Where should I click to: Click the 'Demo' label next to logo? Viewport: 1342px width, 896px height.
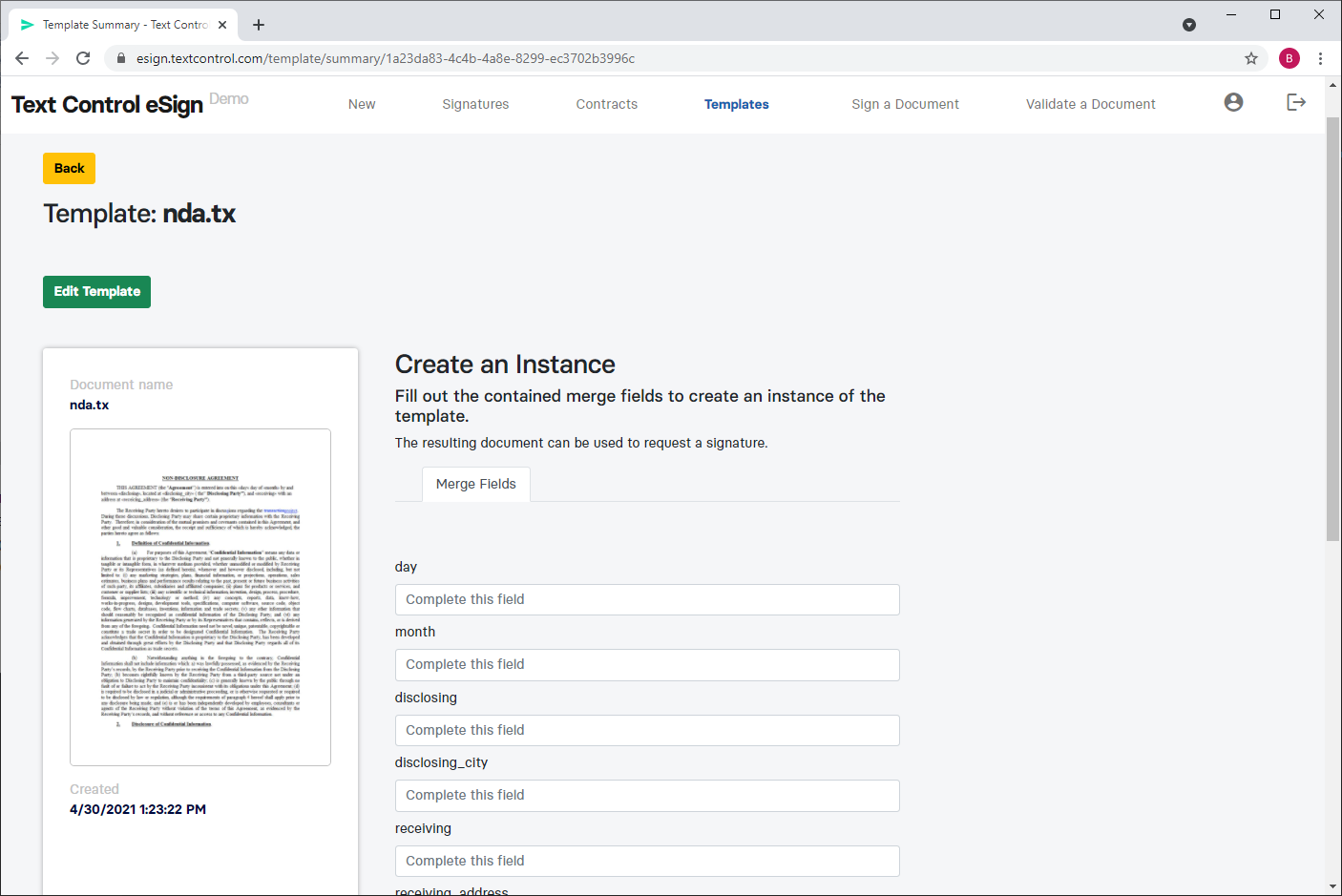(x=229, y=99)
